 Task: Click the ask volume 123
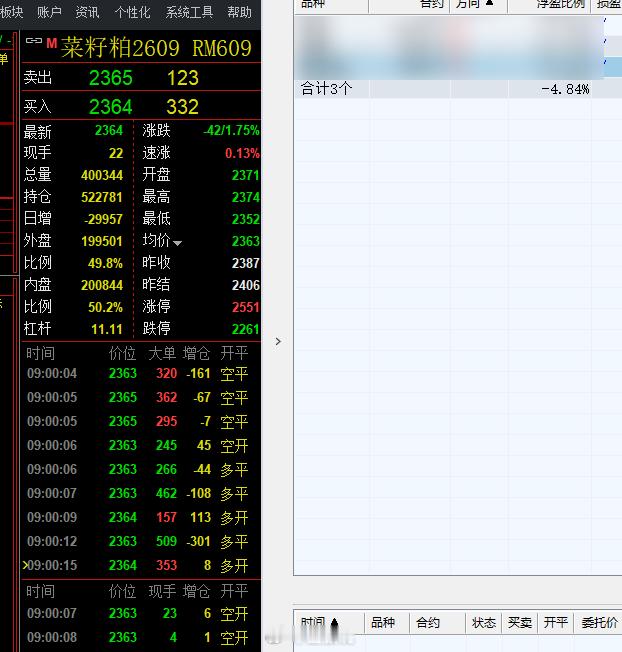pyautogui.click(x=183, y=78)
